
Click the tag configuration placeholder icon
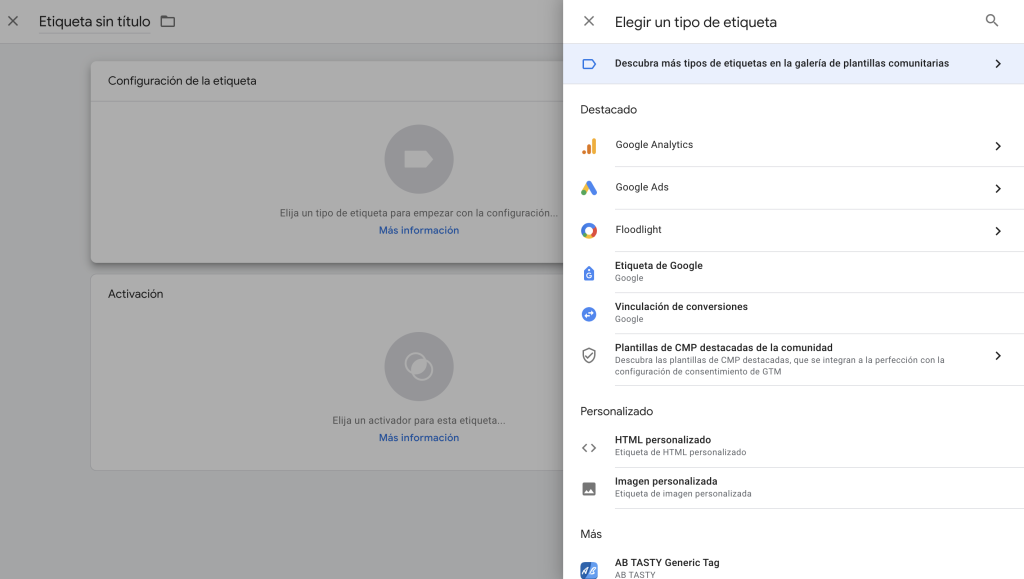(x=419, y=159)
